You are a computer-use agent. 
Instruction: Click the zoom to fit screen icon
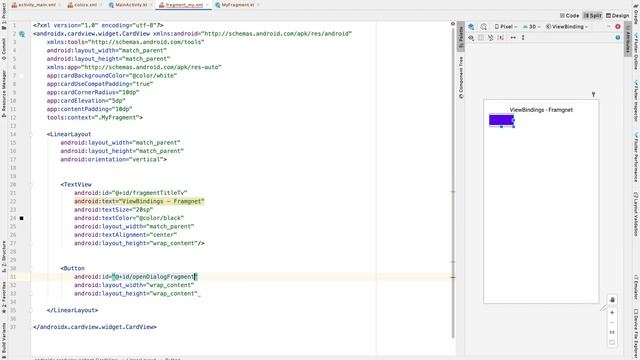tap(612, 342)
